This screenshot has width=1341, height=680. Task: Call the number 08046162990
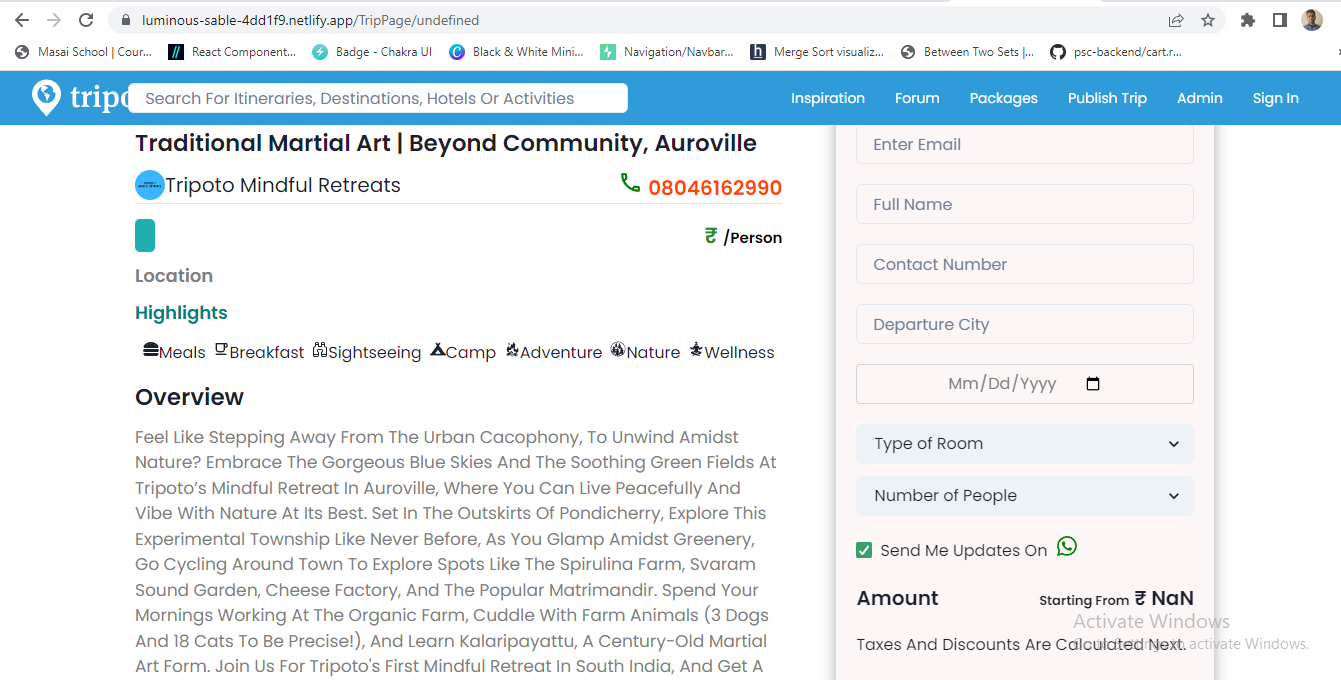[715, 188]
